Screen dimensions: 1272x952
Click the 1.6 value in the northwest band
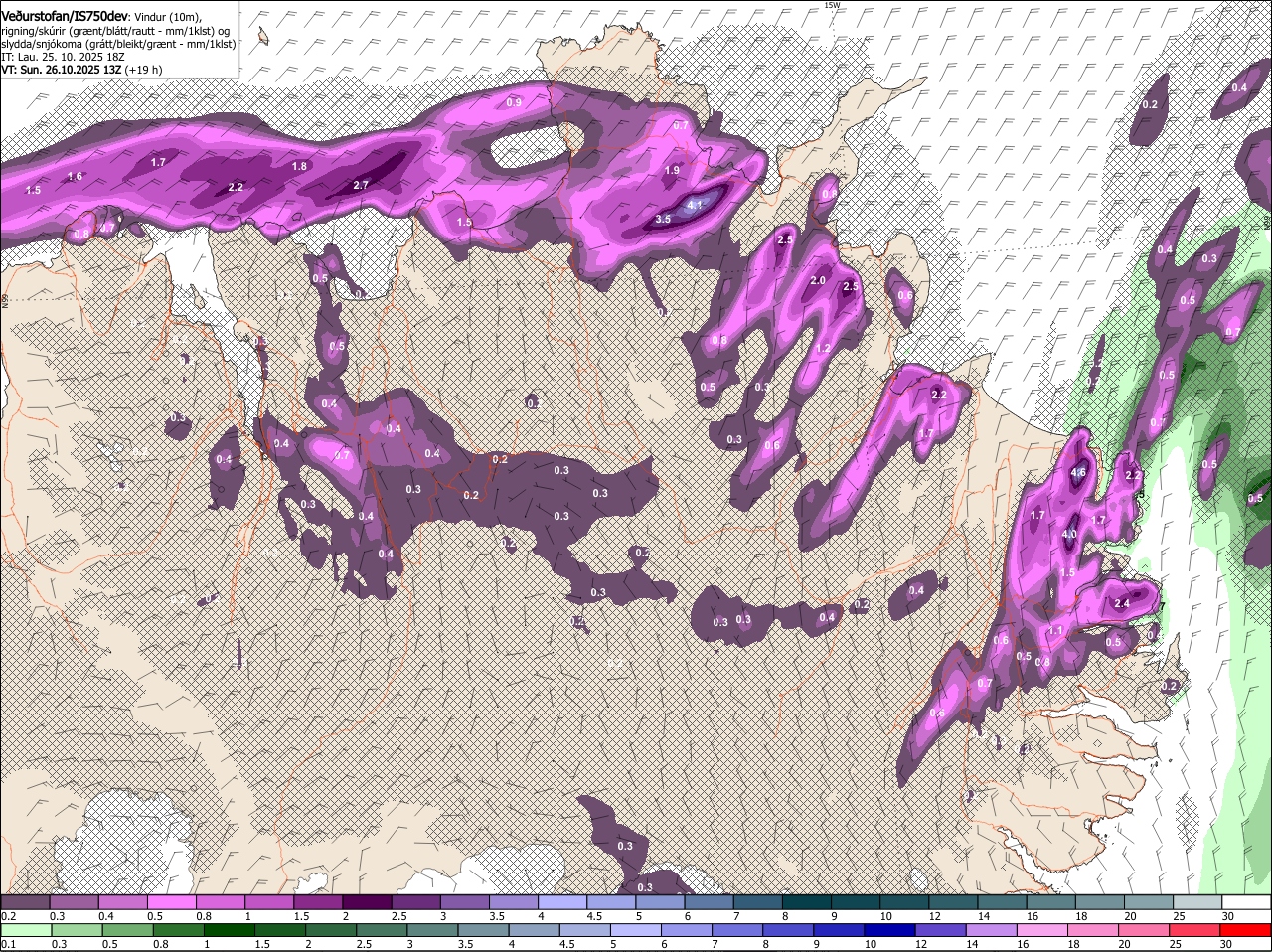75,177
